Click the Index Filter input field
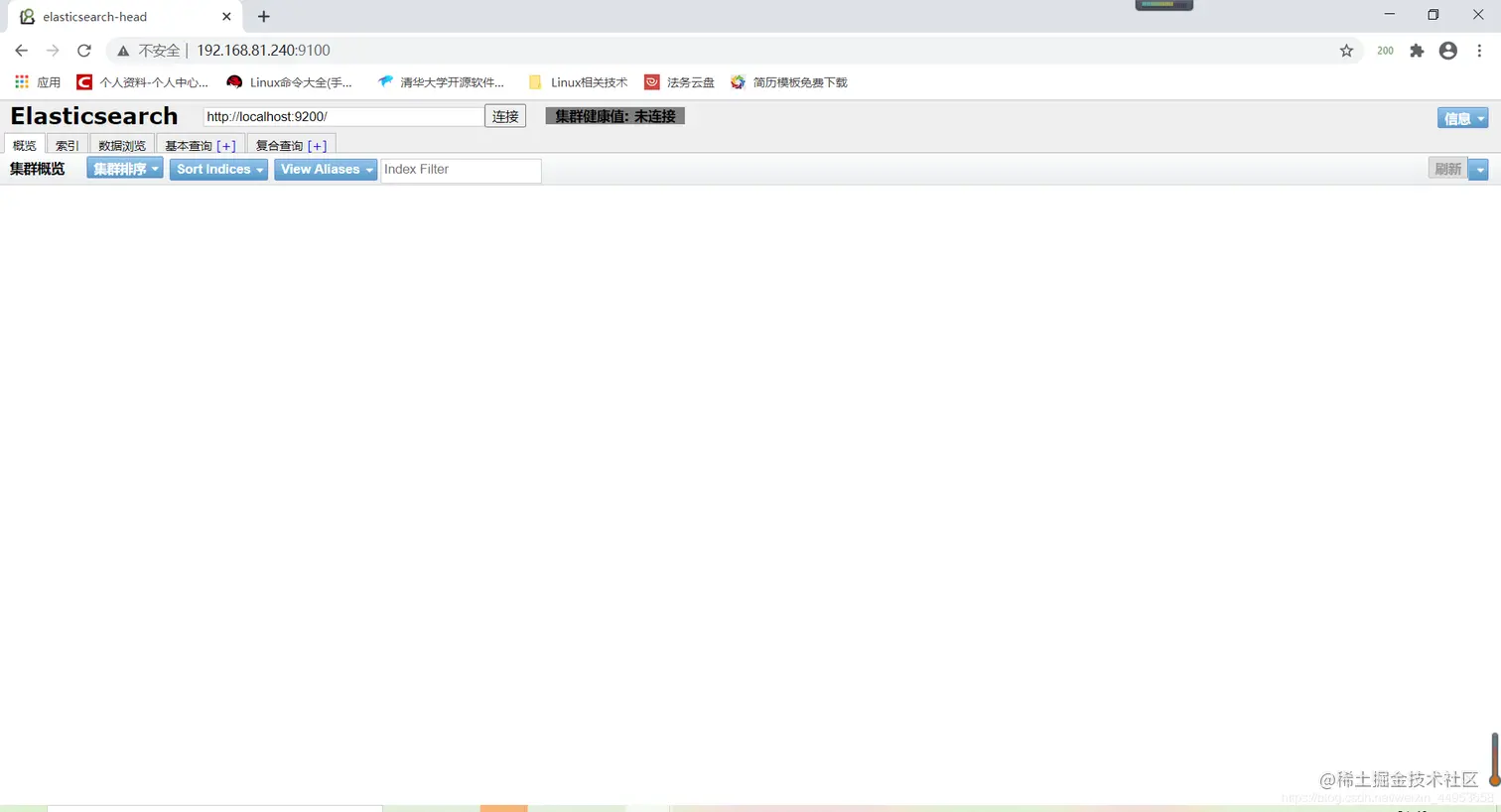 coord(461,170)
